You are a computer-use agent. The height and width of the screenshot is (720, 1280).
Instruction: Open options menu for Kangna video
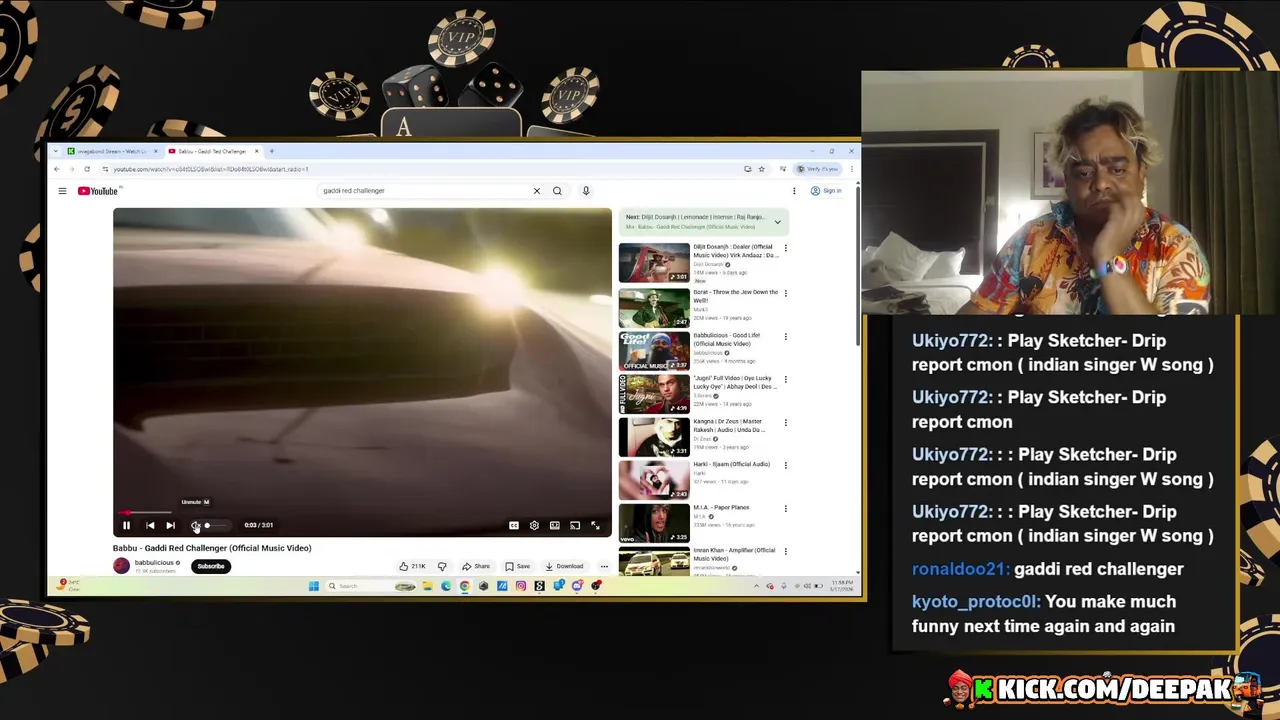(x=785, y=422)
